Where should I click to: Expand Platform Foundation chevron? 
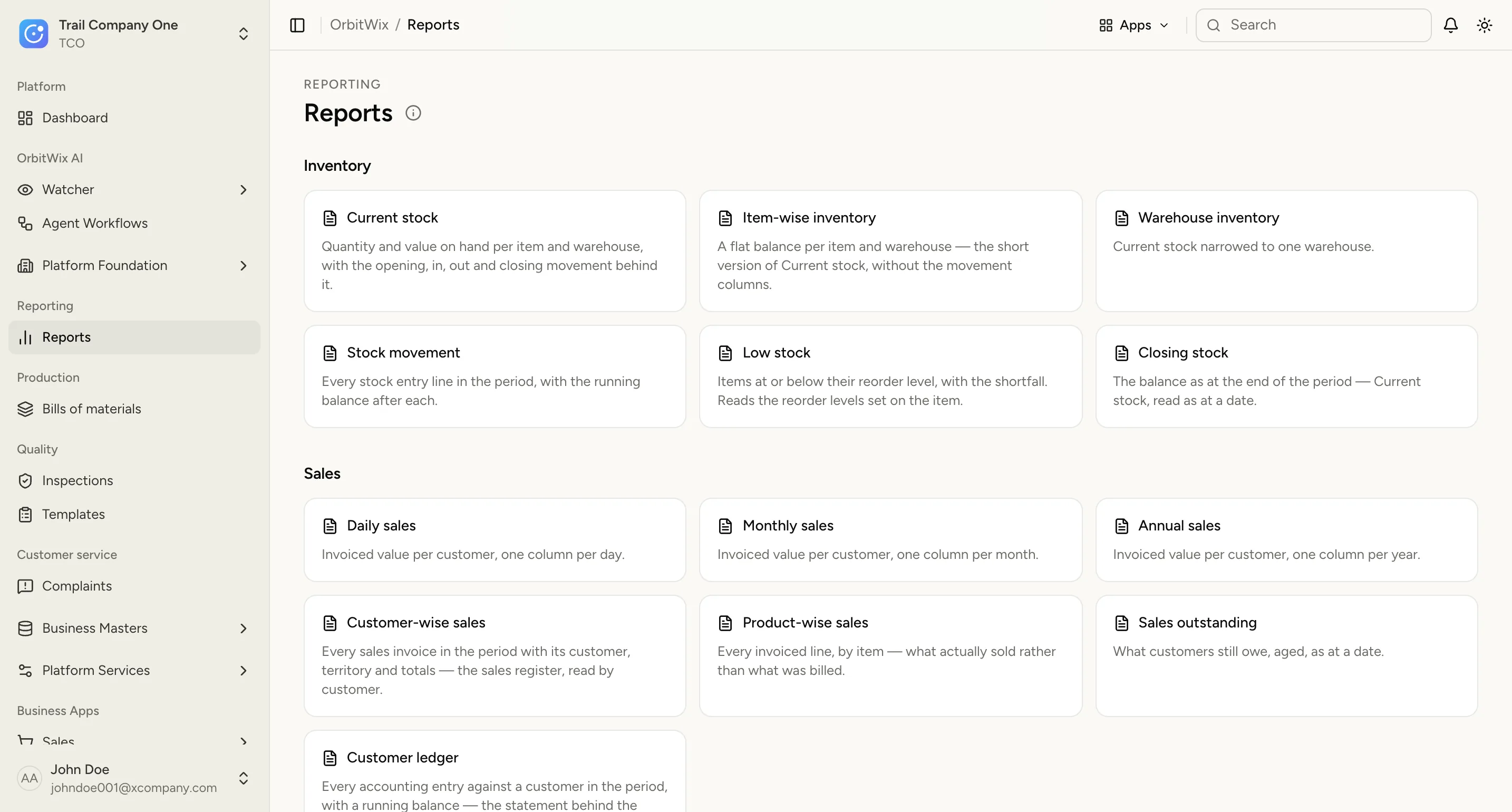pyautogui.click(x=244, y=265)
